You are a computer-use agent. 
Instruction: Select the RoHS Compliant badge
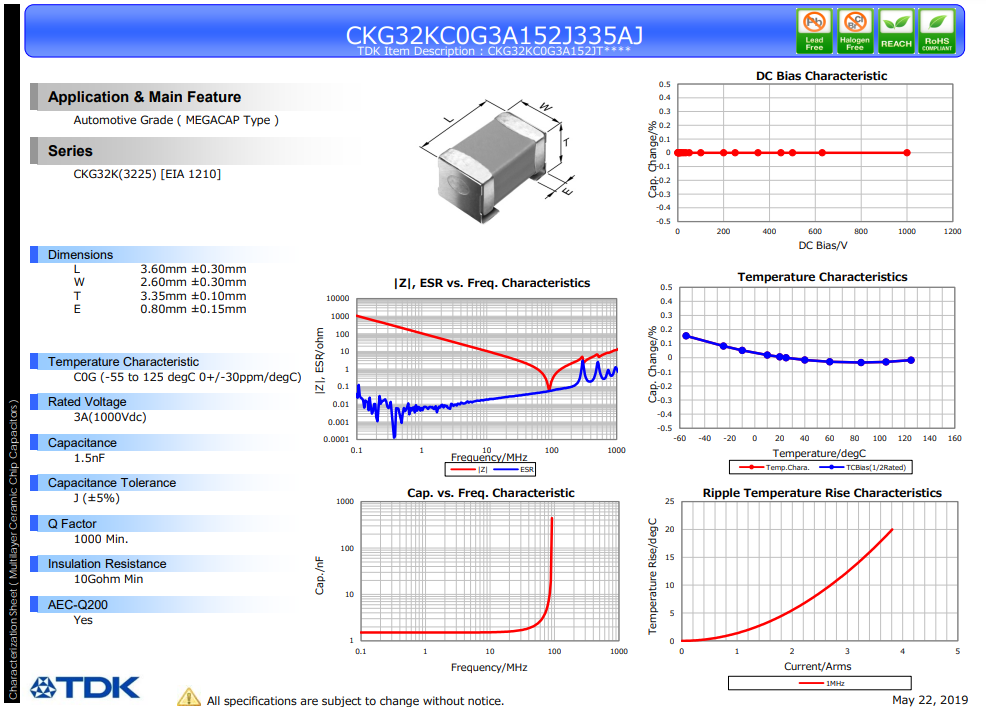click(x=936, y=31)
